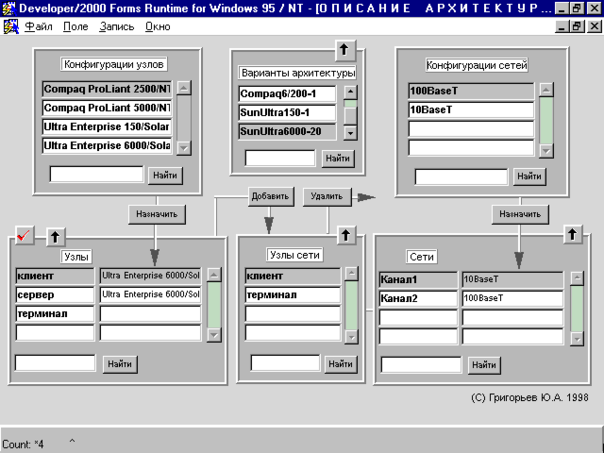
Task: Click the red checkmark icon above Узлы panel
Action: 24,235
